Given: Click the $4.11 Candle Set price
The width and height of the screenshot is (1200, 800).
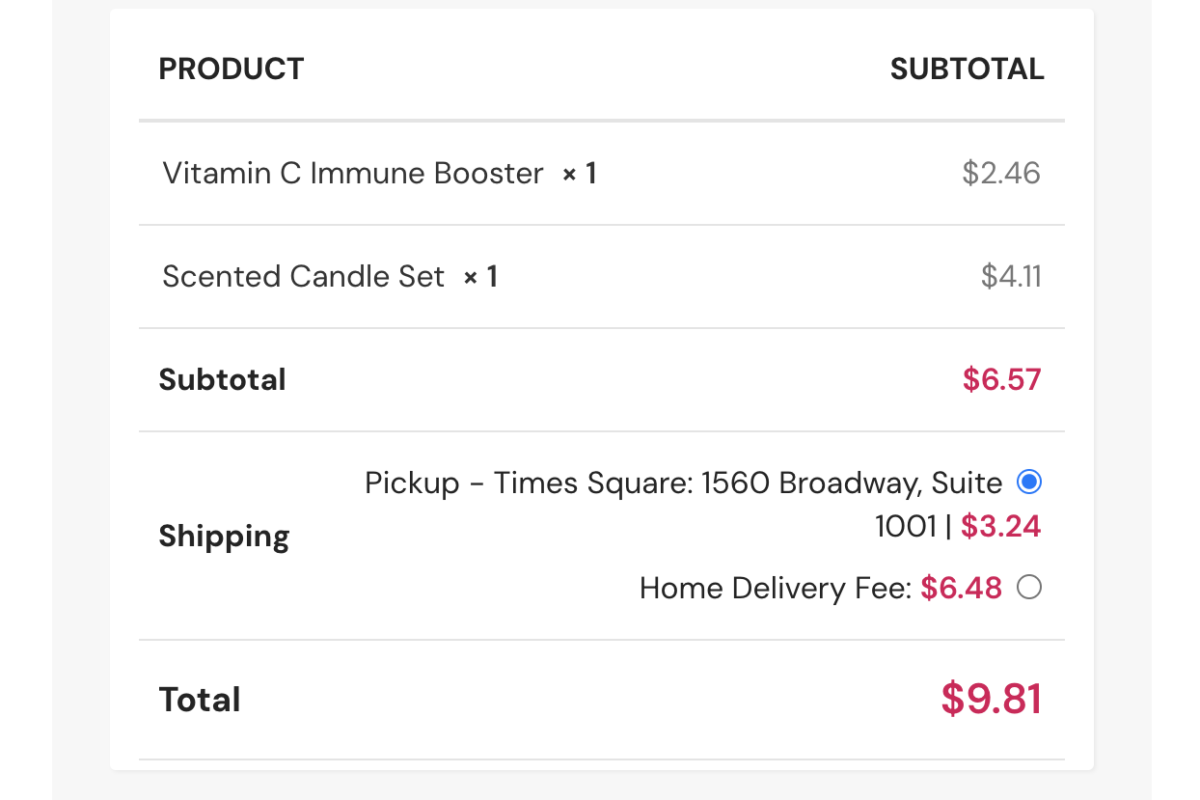Looking at the screenshot, I should click(x=1011, y=277).
